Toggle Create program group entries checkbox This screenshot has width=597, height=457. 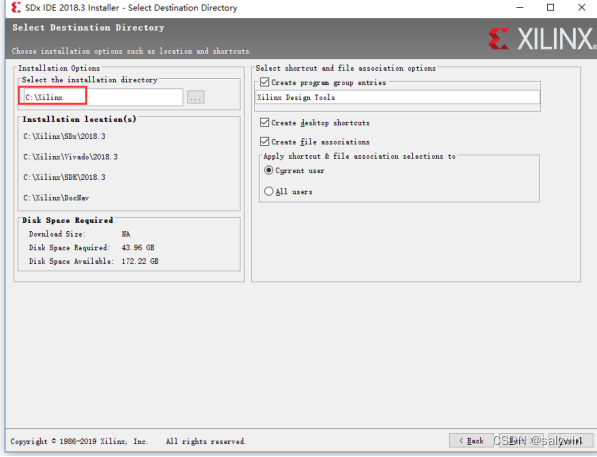click(x=265, y=82)
